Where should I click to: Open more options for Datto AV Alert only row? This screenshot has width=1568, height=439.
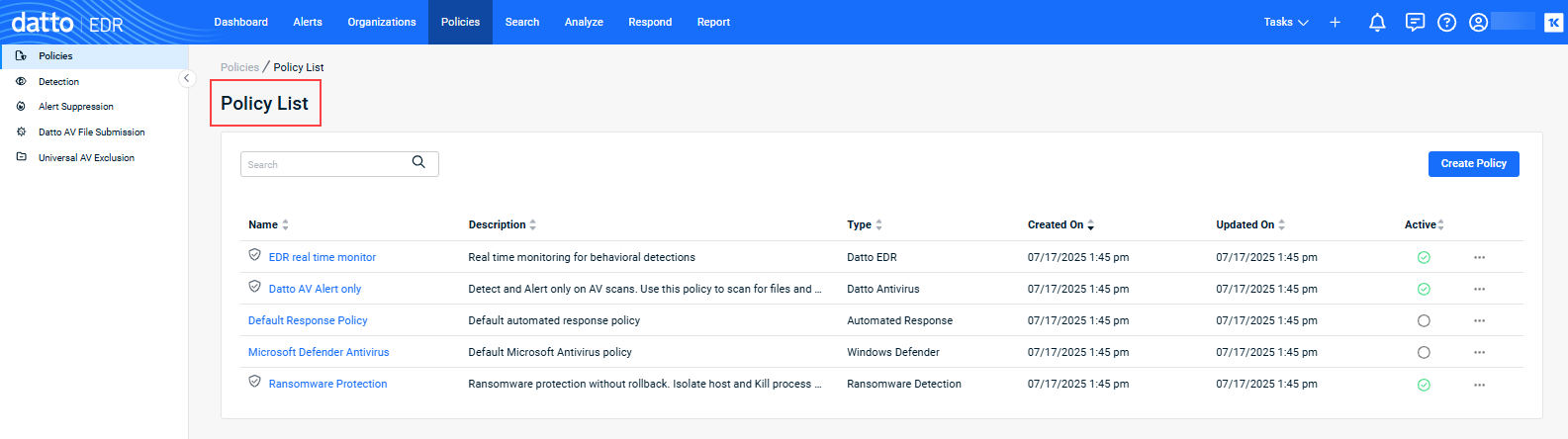click(x=1479, y=289)
